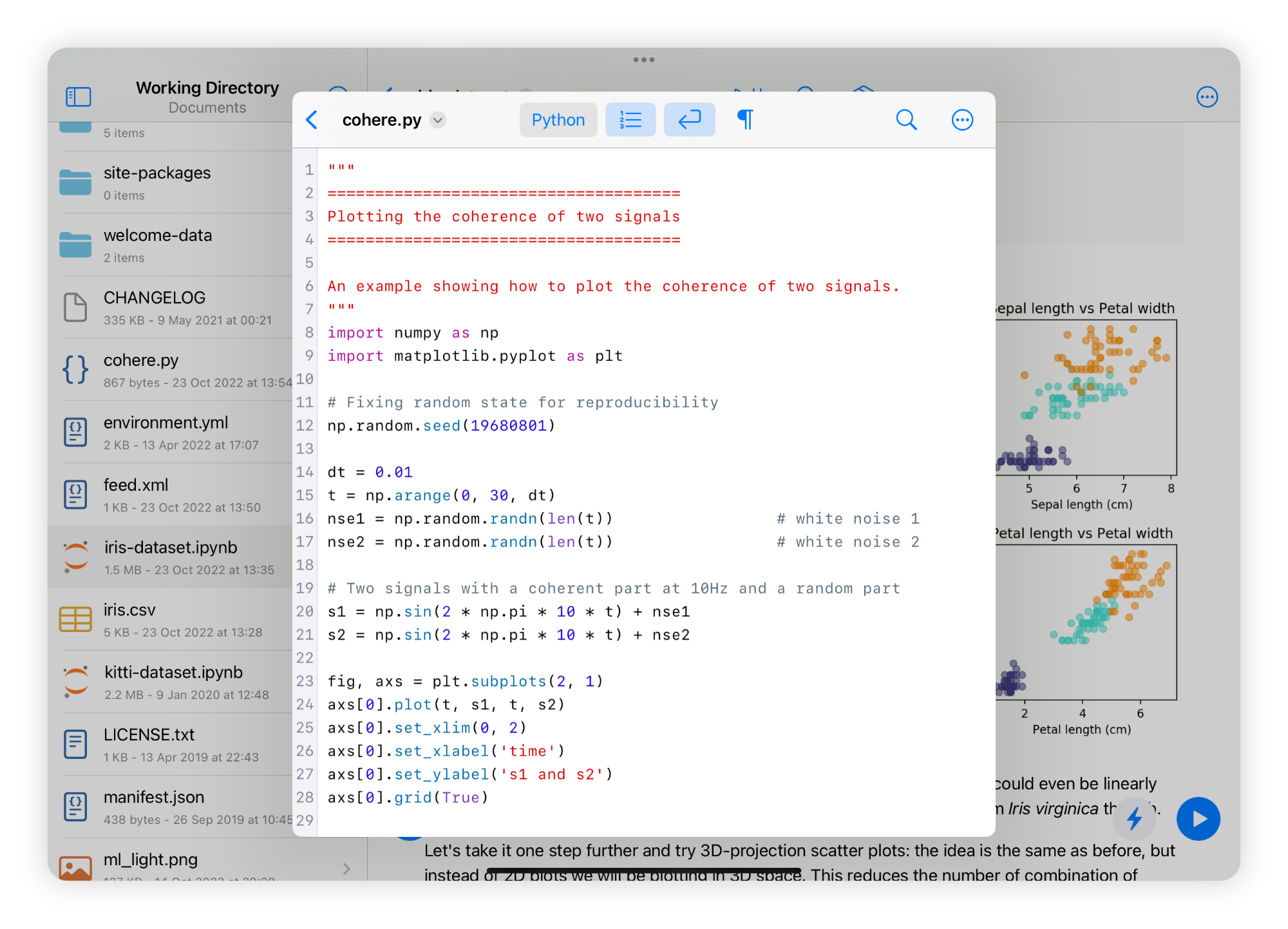Viewport: 1288px width, 929px height.
Task: Expand the ml_light.png row chevron
Action: click(346, 868)
